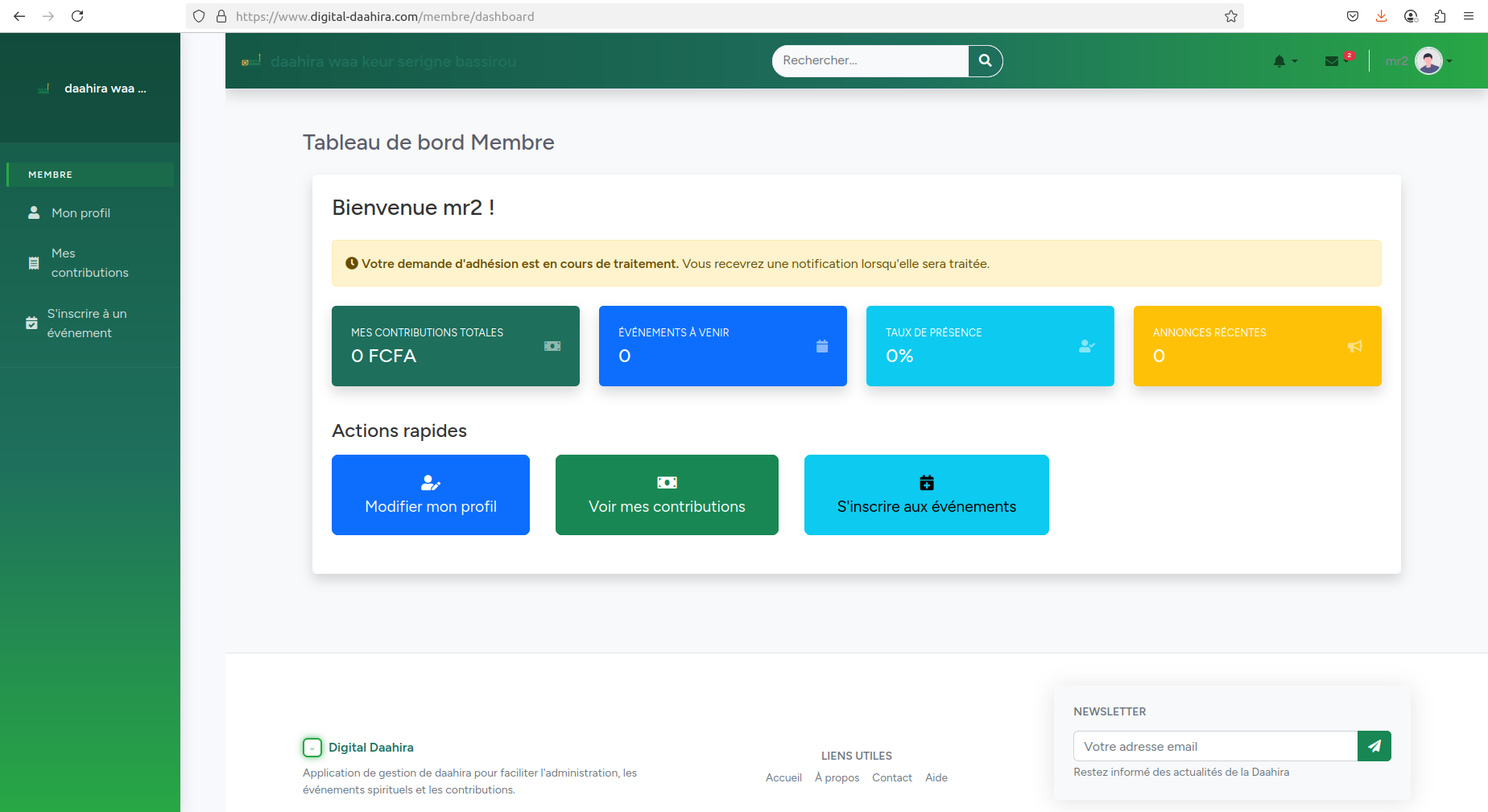
Task: Click the shield tracking protection icon
Action: pos(199,16)
